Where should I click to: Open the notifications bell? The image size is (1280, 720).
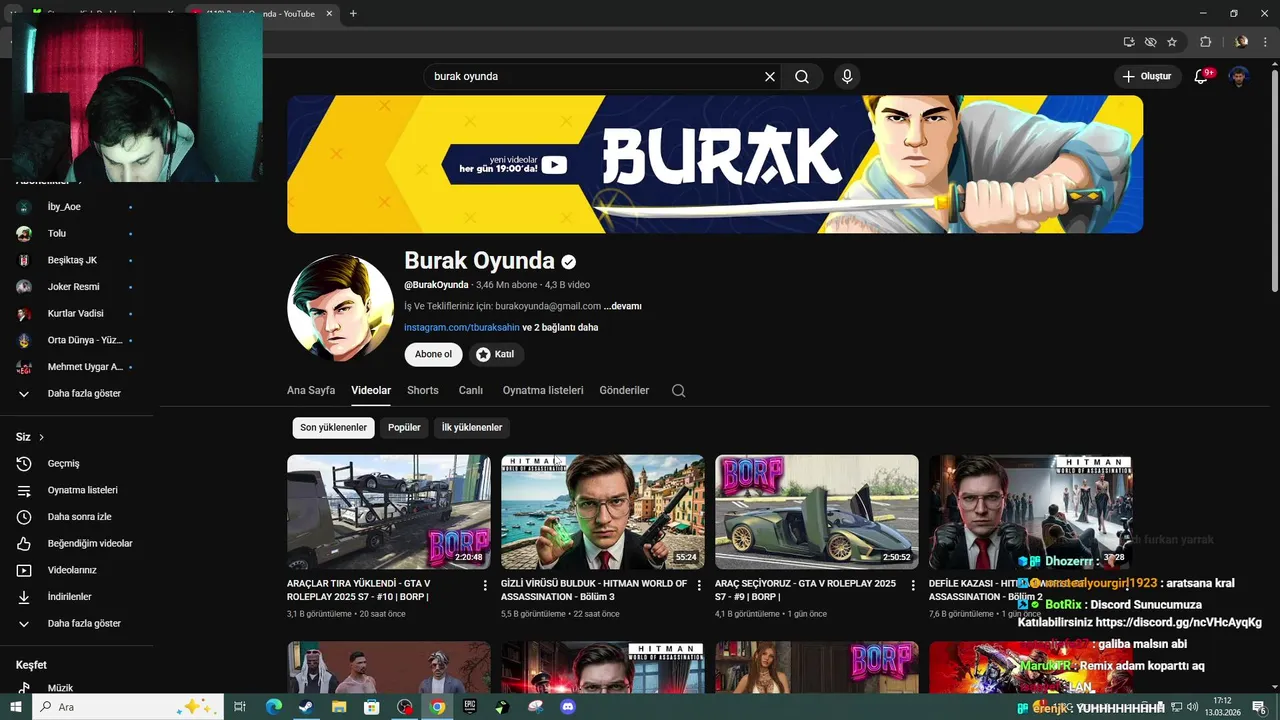[1201, 77]
